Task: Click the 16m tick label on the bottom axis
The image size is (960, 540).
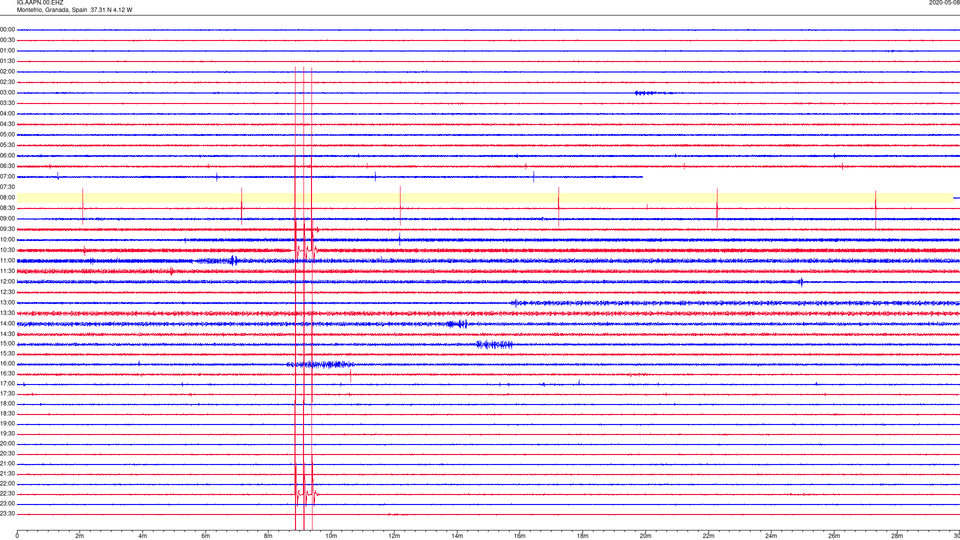Action: [520, 536]
